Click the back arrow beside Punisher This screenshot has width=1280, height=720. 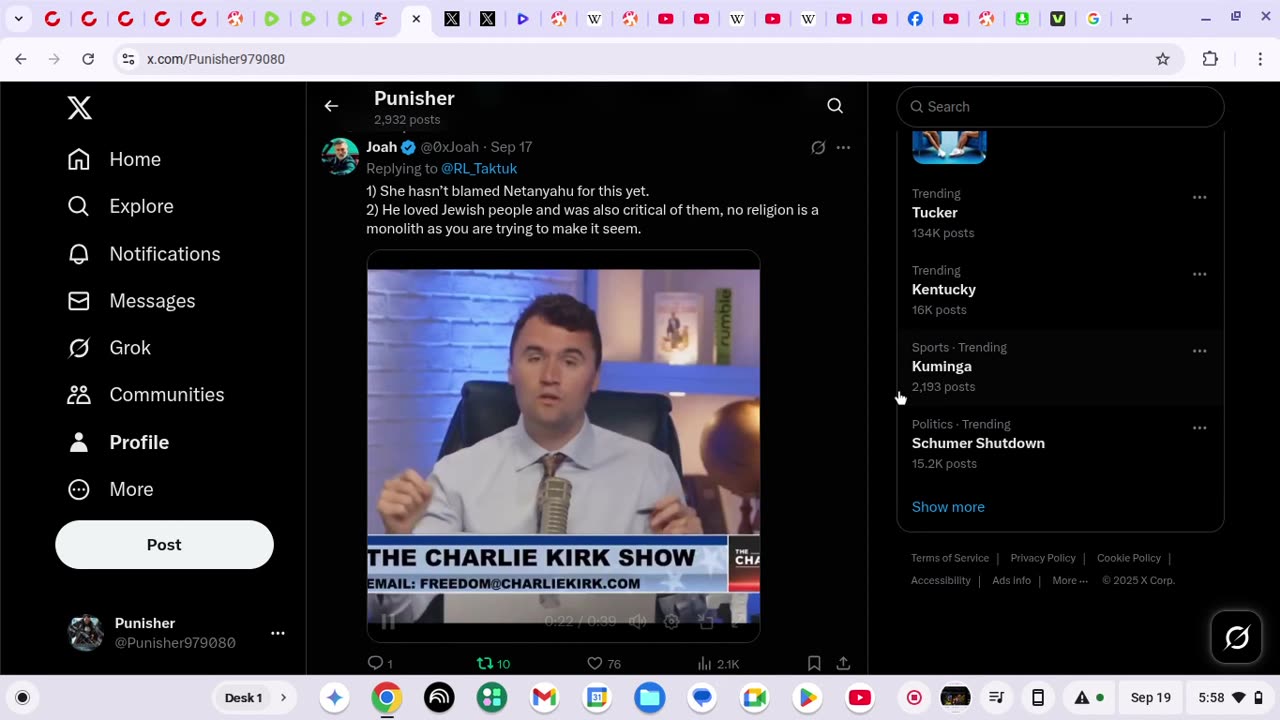[331, 106]
